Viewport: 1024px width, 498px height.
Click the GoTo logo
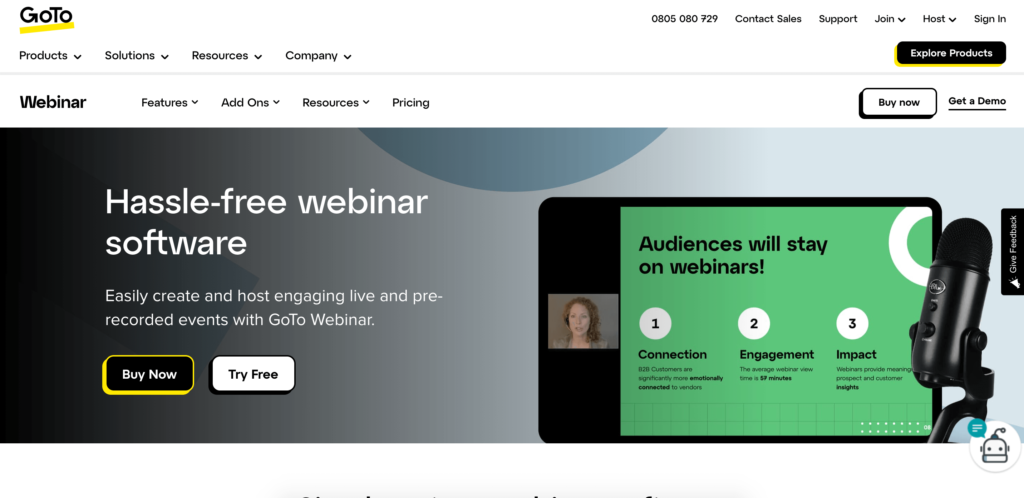click(x=46, y=19)
